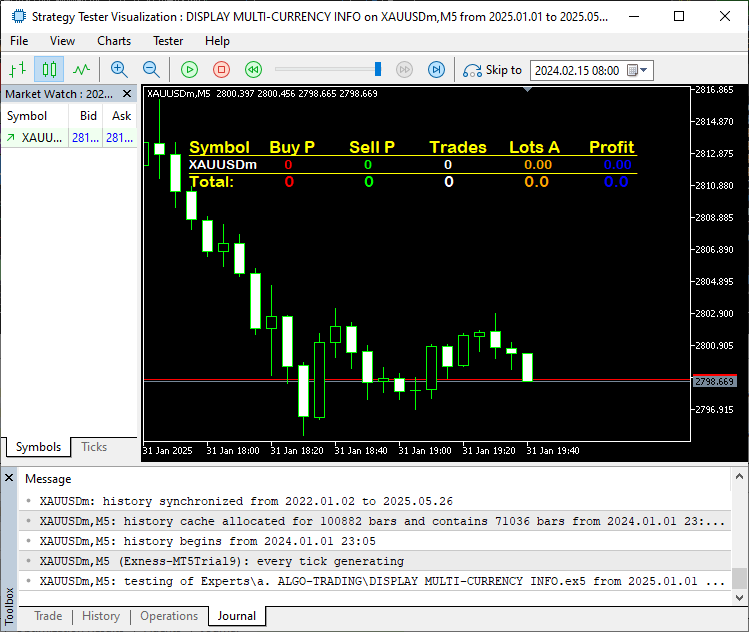Open the Tester menu
Image resolution: width=749 pixels, height=632 pixels.
[x=167, y=41]
